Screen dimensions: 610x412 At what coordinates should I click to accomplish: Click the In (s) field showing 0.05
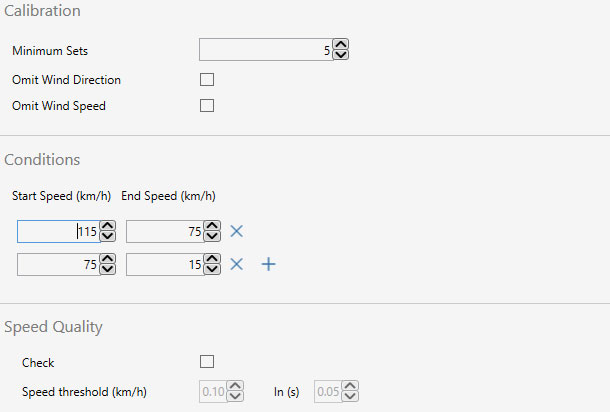coord(330,391)
